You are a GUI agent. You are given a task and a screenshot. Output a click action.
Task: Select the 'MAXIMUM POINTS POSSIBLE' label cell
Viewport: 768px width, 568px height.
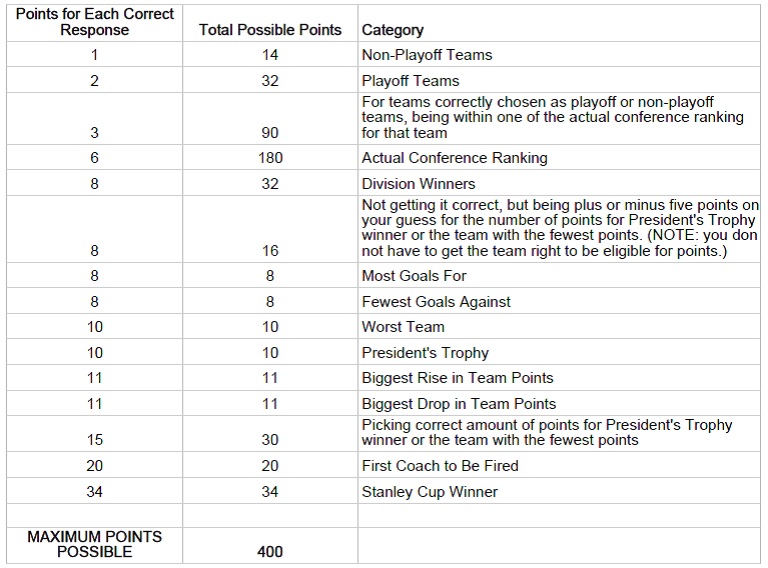95,545
